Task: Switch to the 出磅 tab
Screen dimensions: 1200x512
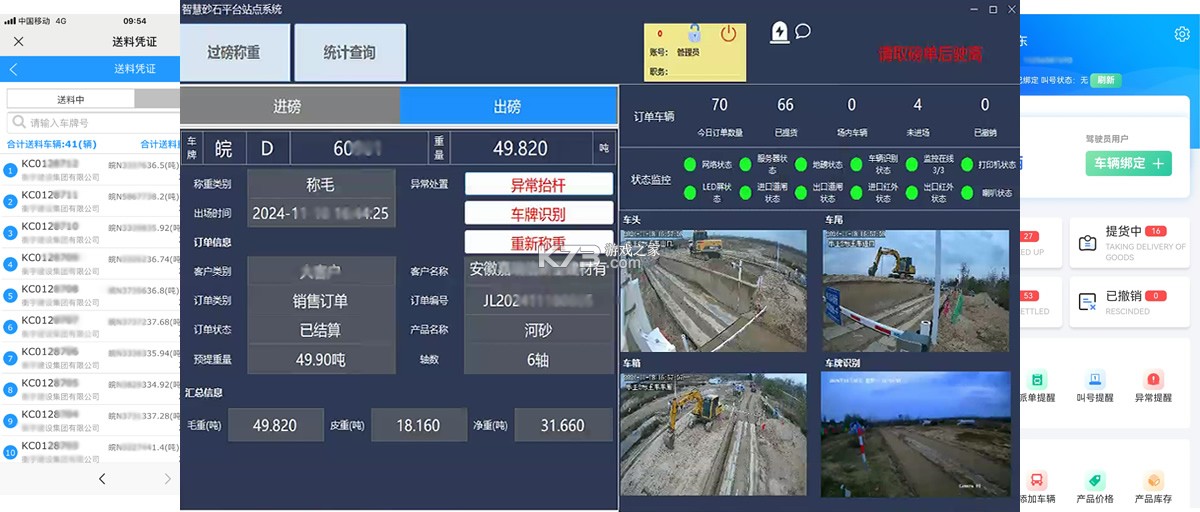Action: (508, 106)
